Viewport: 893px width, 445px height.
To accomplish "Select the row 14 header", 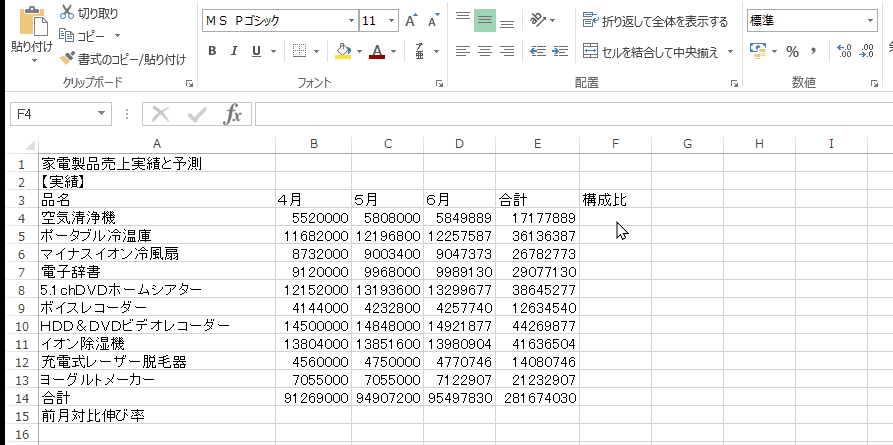I will point(19,397).
